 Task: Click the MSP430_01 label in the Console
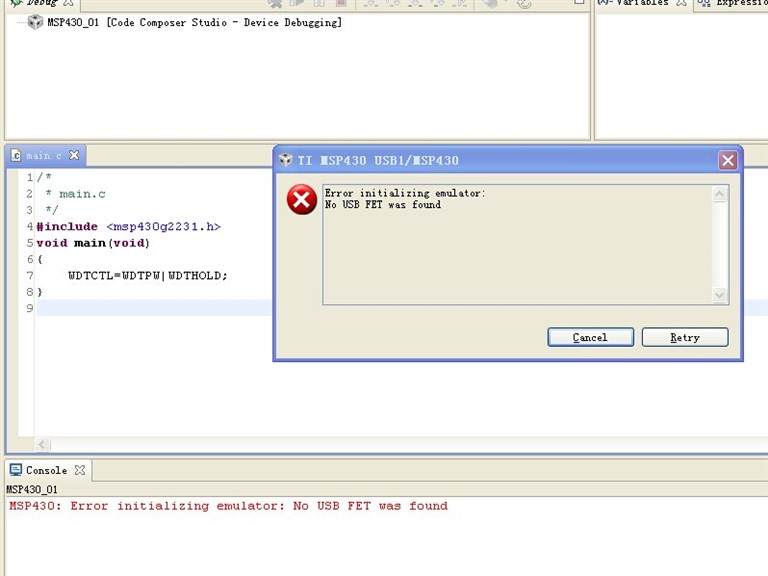(x=32, y=489)
